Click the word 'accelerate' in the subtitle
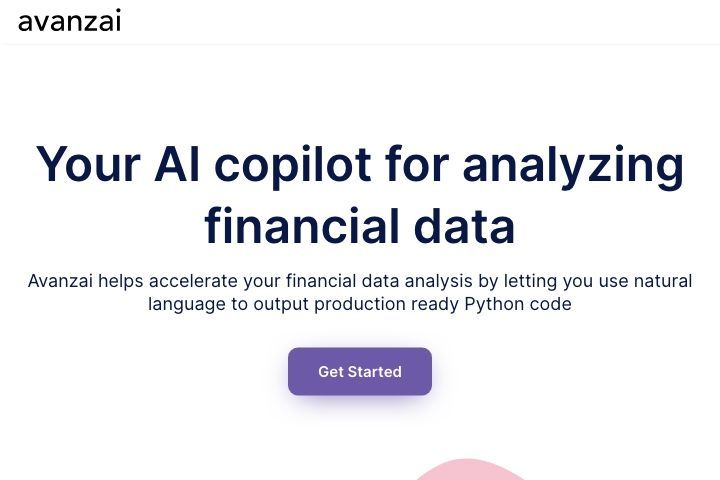The width and height of the screenshot is (720, 480). click(193, 281)
